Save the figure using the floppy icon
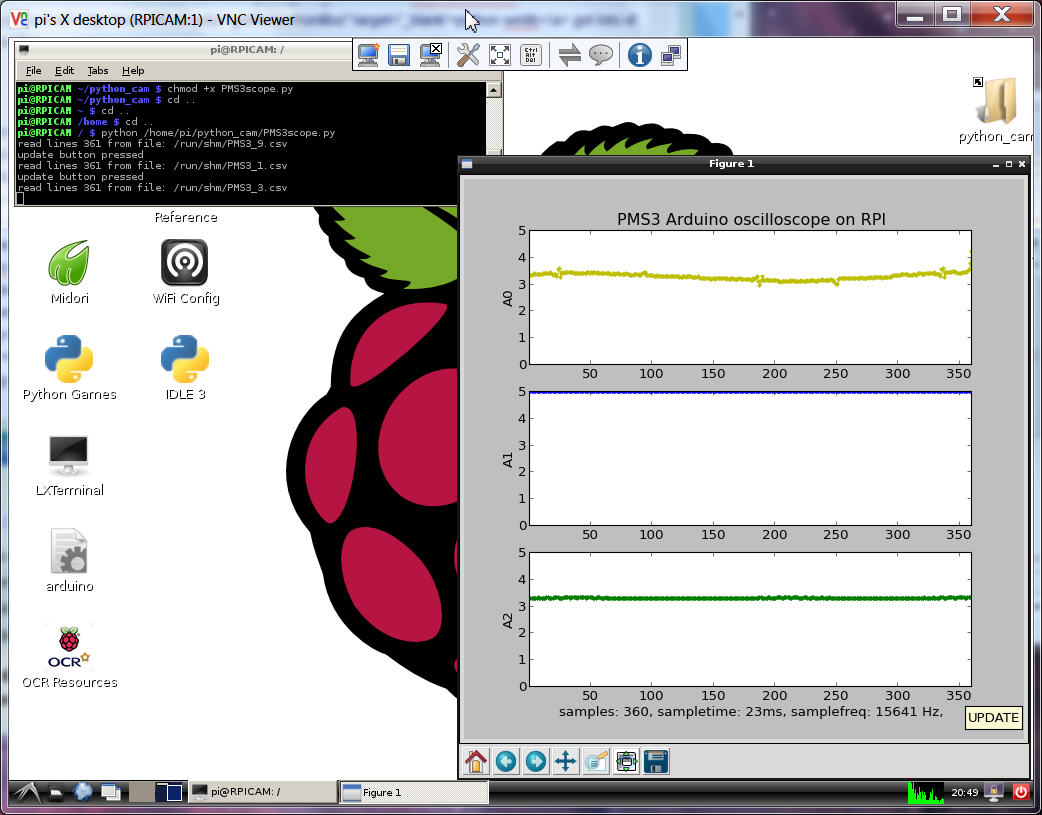The image size is (1042, 815). coord(656,761)
